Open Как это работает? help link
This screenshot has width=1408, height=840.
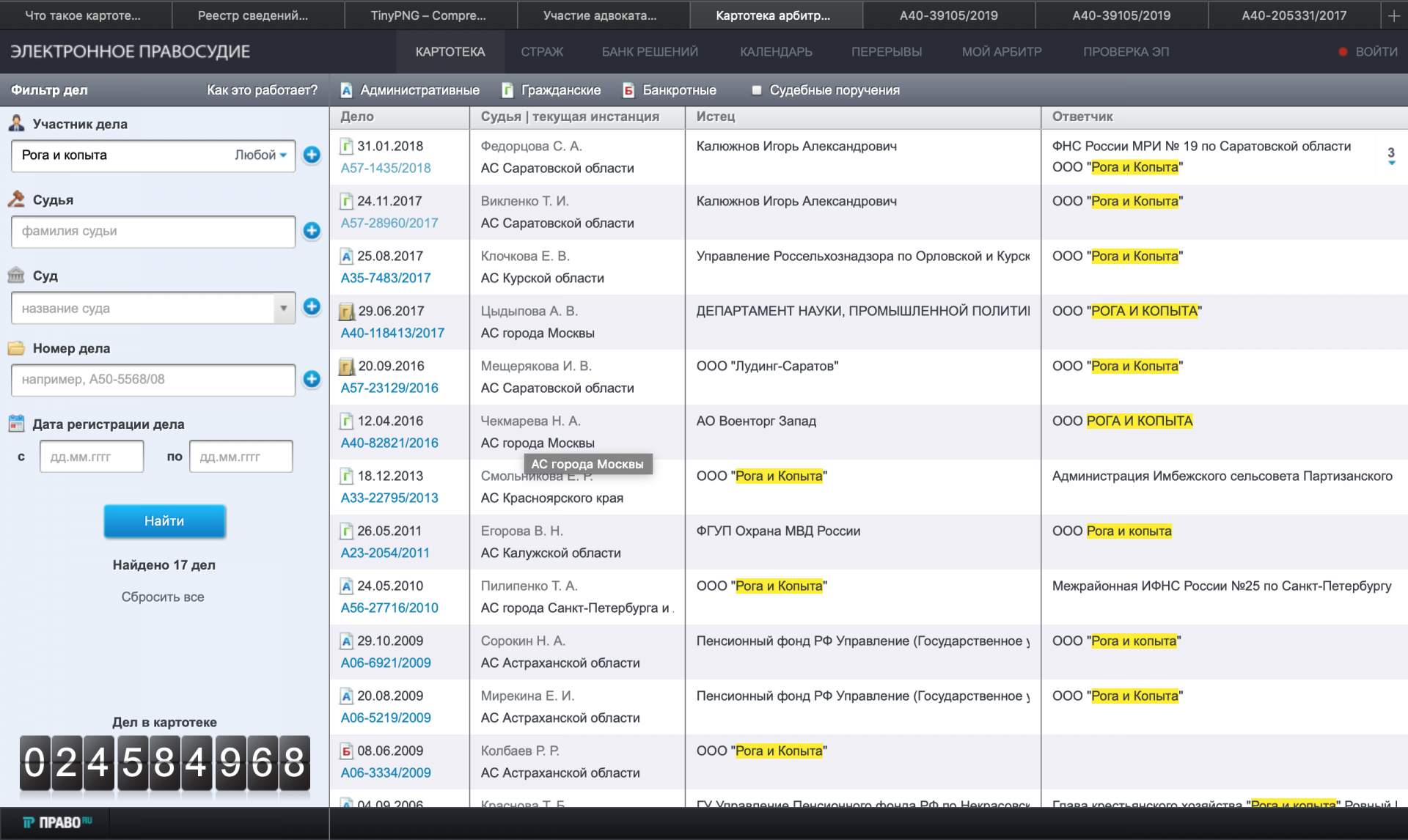tap(262, 90)
